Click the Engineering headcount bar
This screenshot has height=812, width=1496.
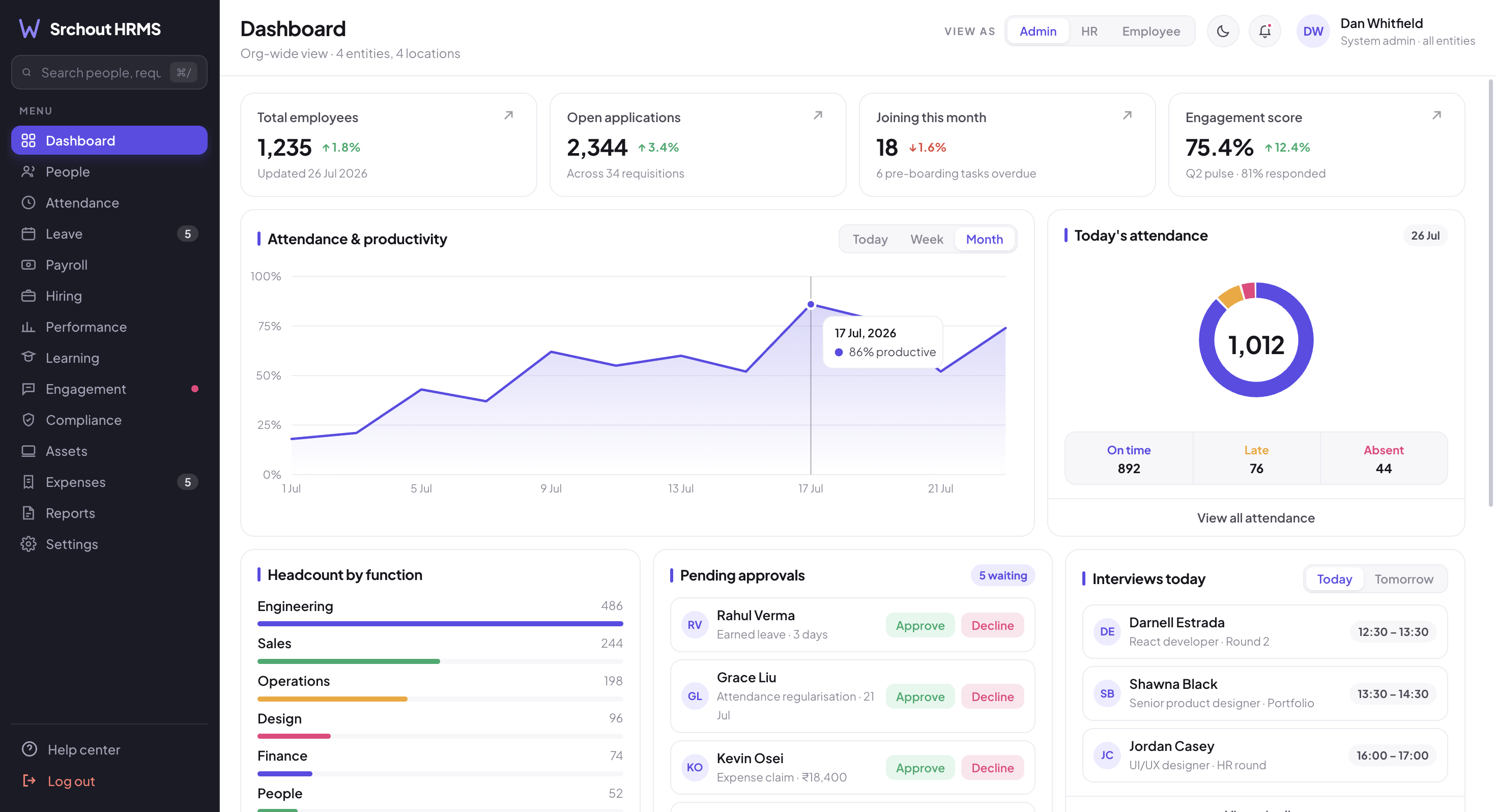[440, 623]
